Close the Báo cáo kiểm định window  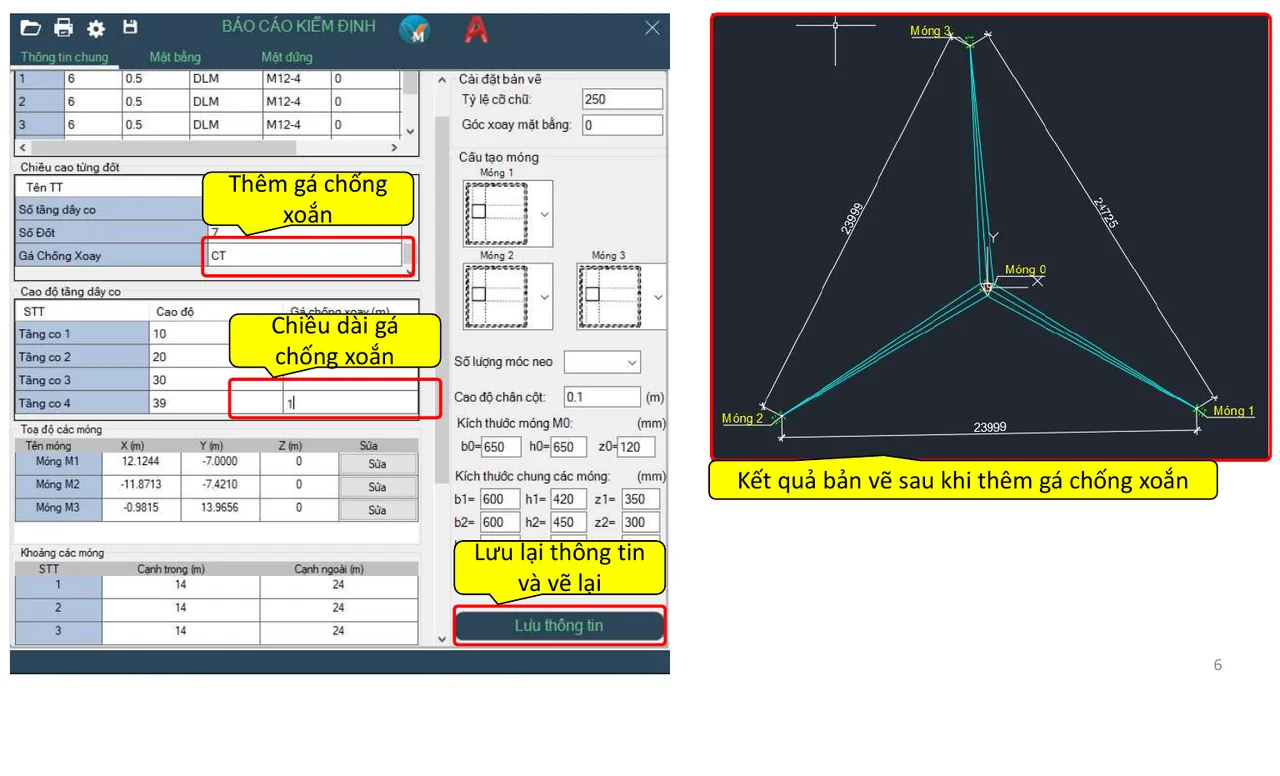coord(652,28)
